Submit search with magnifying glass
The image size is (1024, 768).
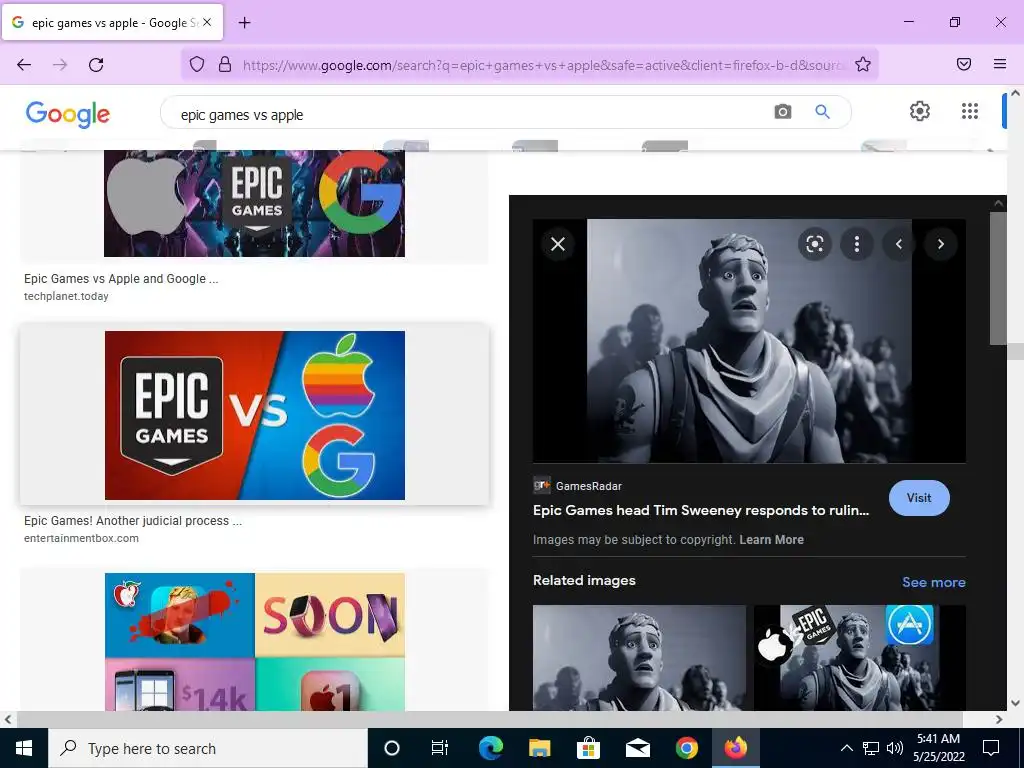(822, 112)
